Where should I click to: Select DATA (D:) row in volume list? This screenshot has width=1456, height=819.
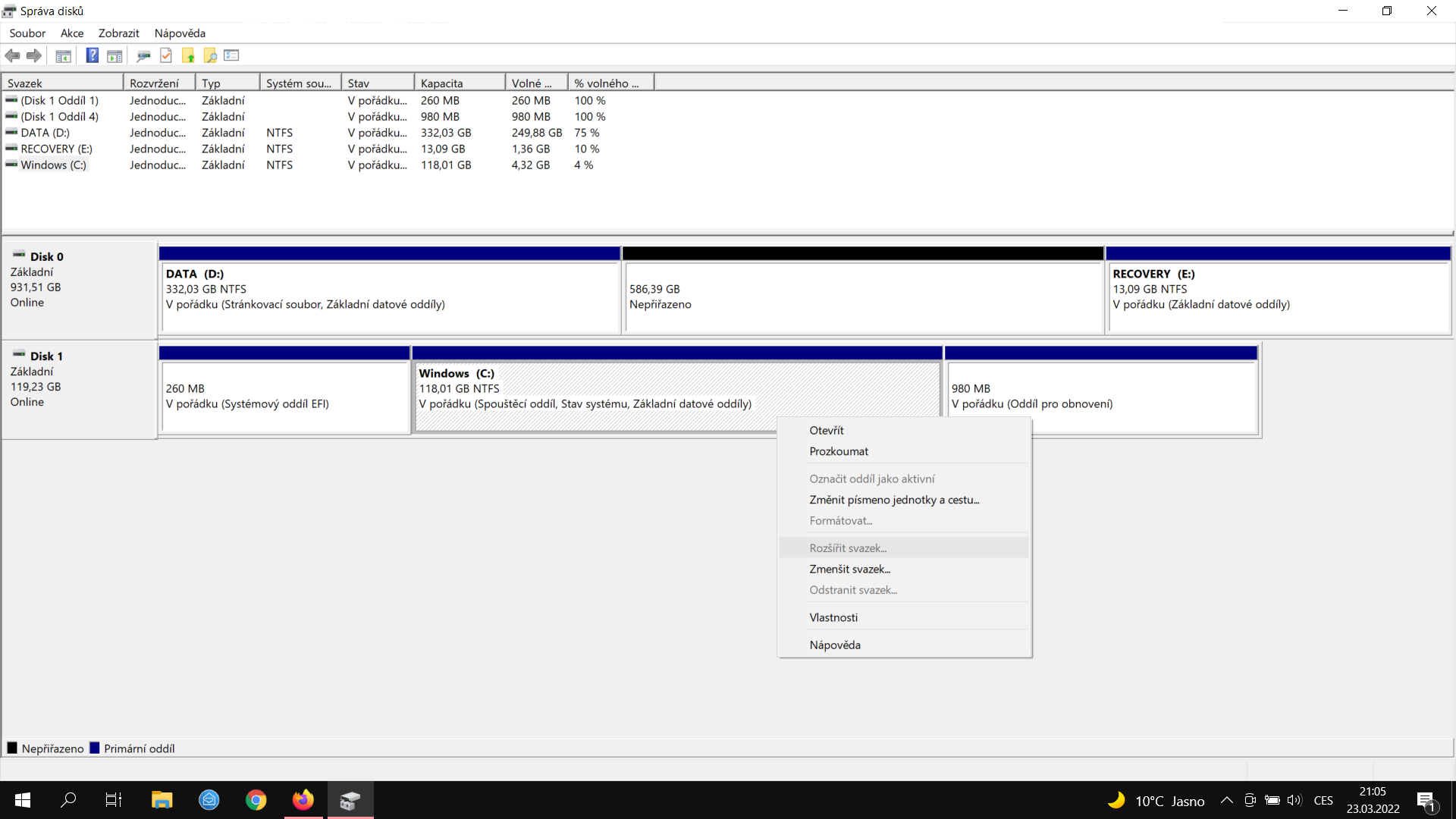click(45, 133)
